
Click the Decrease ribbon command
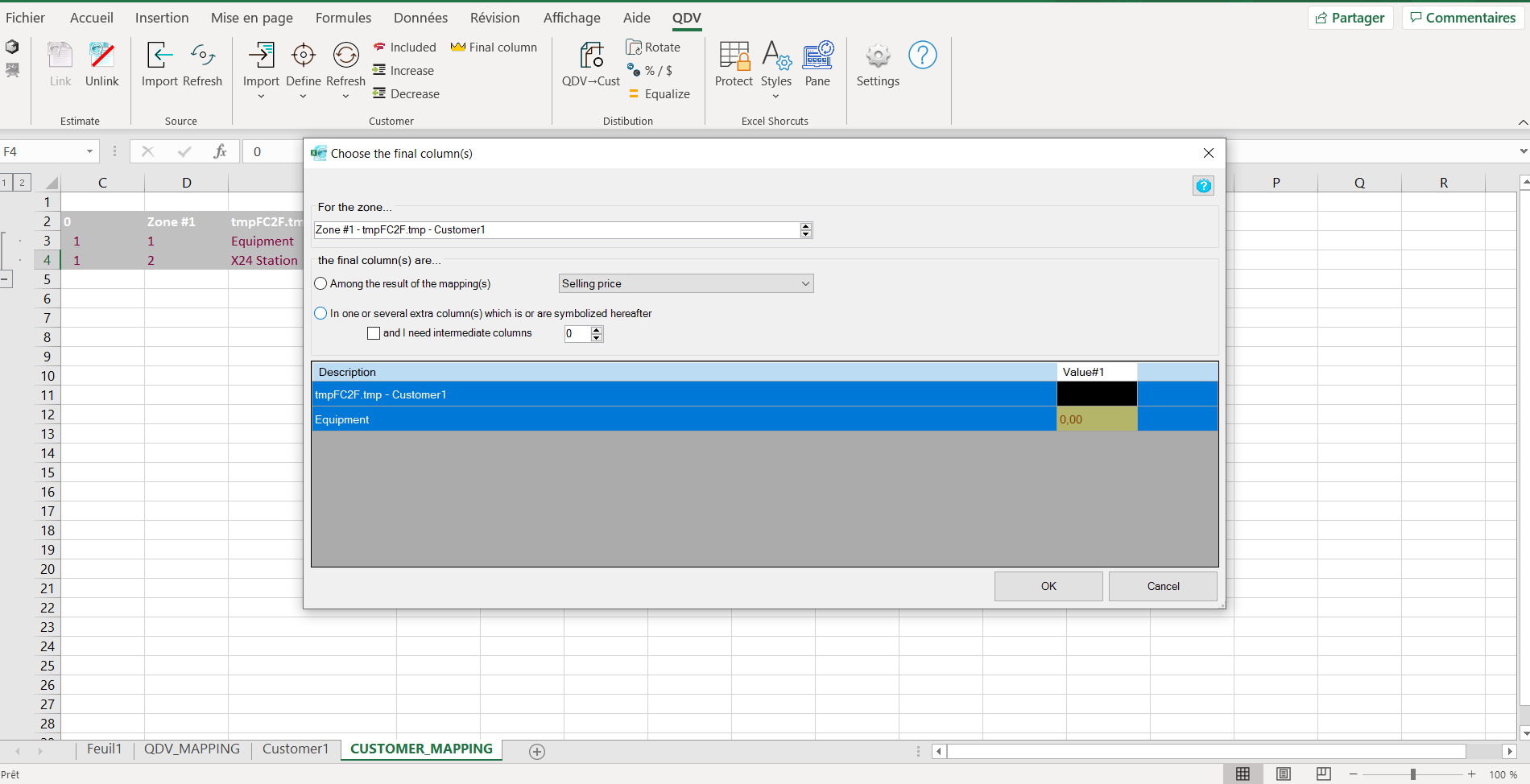(406, 94)
